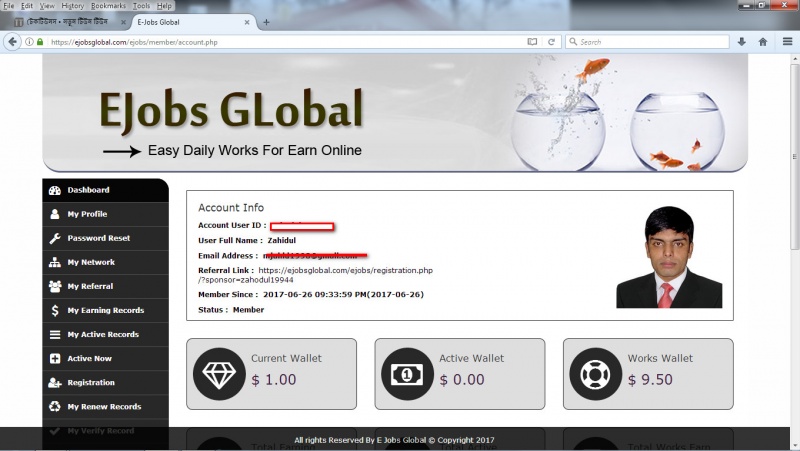Open the View menu
Image resolution: width=800 pixels, height=451 pixels.
tap(47, 6)
